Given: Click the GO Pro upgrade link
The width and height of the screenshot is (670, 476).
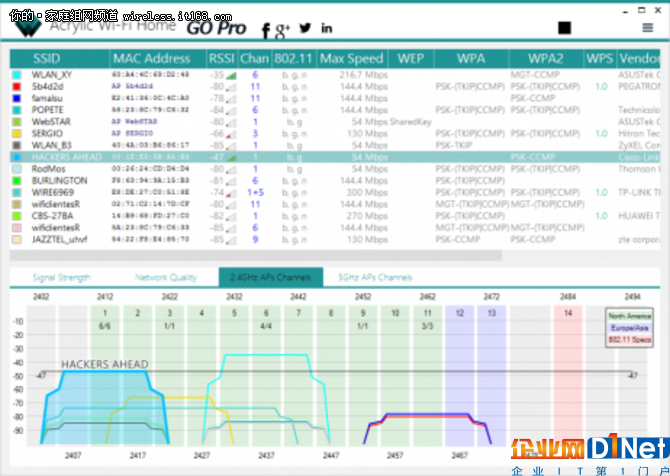Looking at the screenshot, I should point(216,28).
